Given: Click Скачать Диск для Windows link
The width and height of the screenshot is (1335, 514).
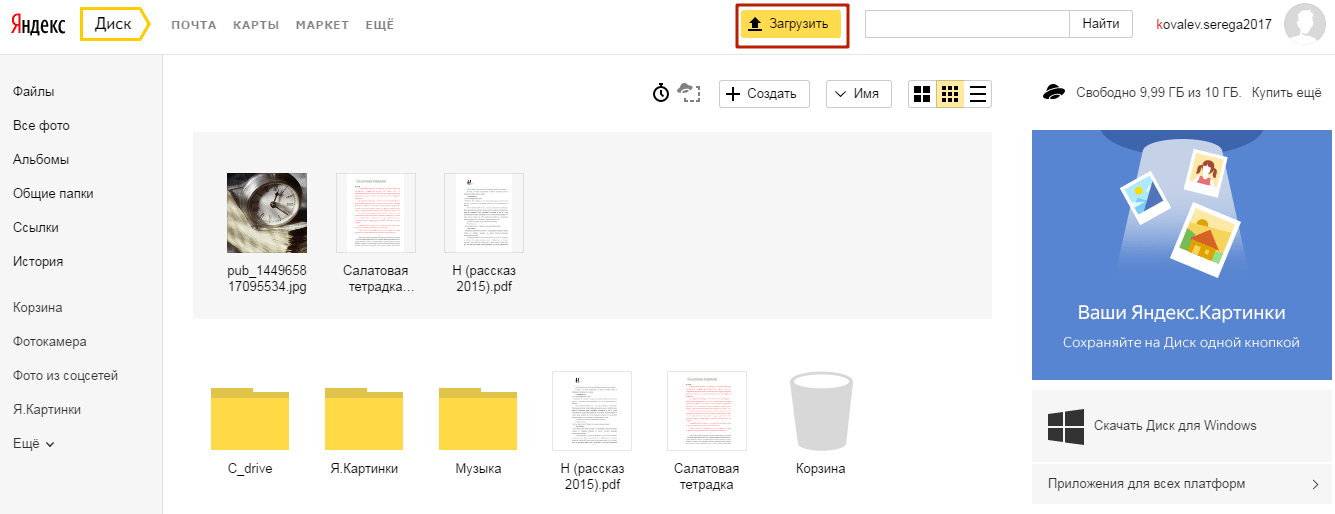Looking at the screenshot, I should [1175, 425].
